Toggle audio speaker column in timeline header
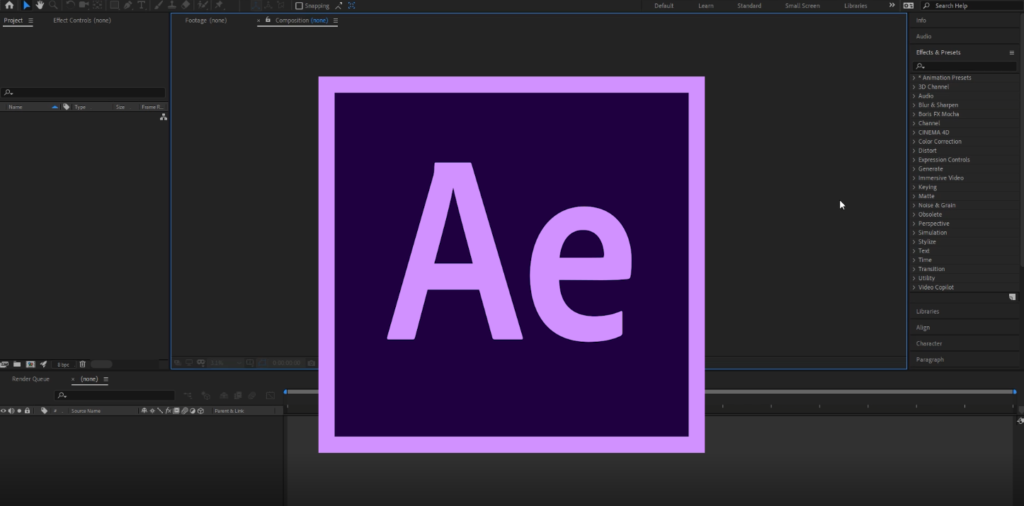Viewport: 1024px width, 506px height. coord(11,411)
